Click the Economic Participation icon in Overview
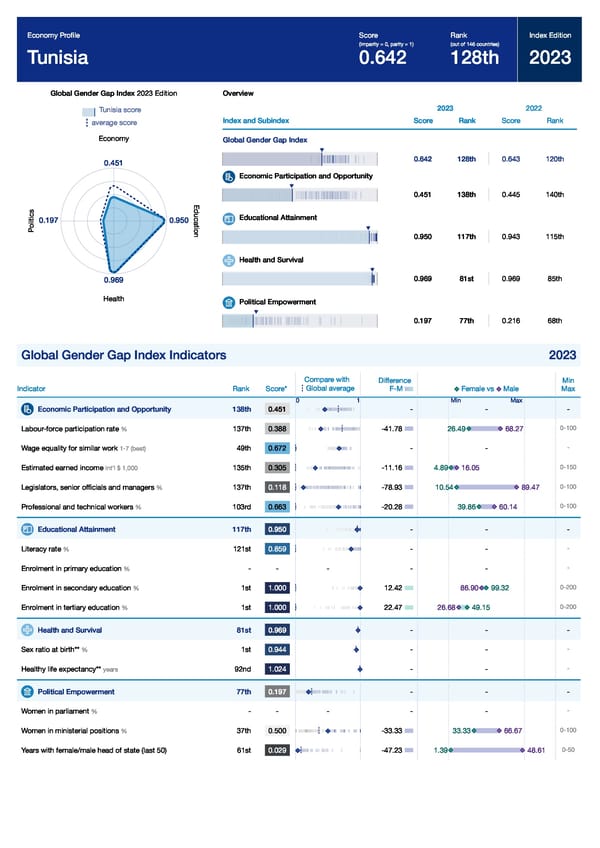The image size is (600, 848). click(x=229, y=176)
